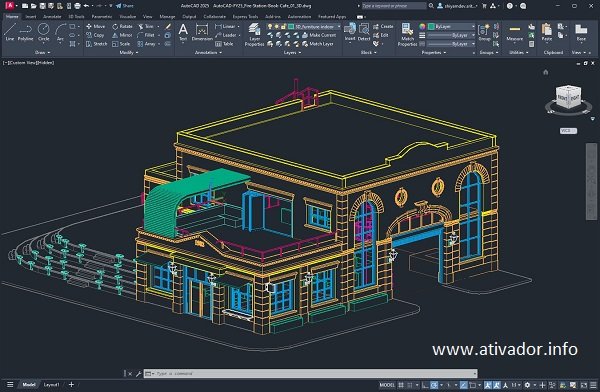The width and height of the screenshot is (600, 392).
Task: Click the Array tool
Action: (147, 44)
